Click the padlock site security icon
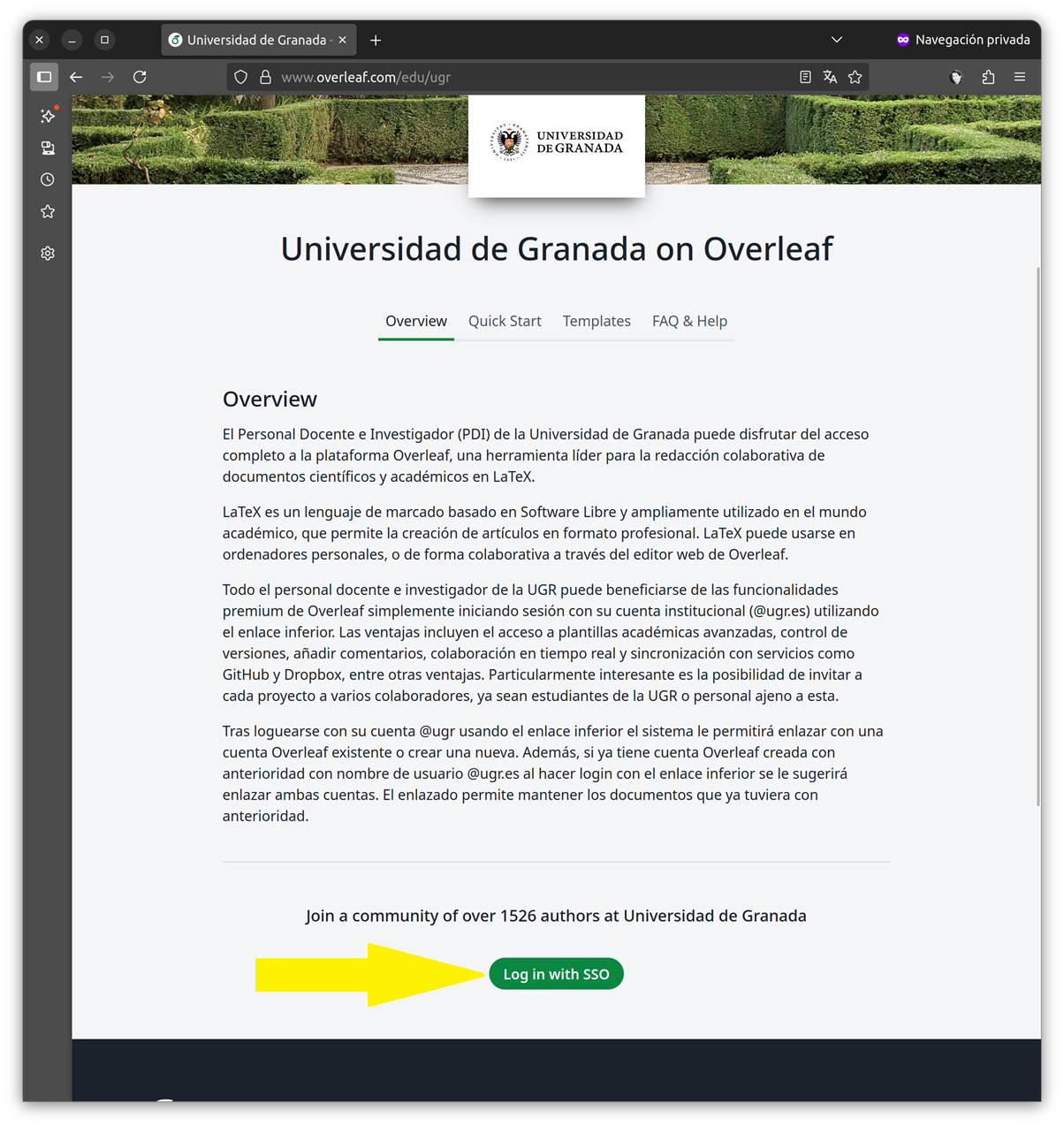Image resolution: width=1064 pixels, height=1127 pixels. pos(264,77)
